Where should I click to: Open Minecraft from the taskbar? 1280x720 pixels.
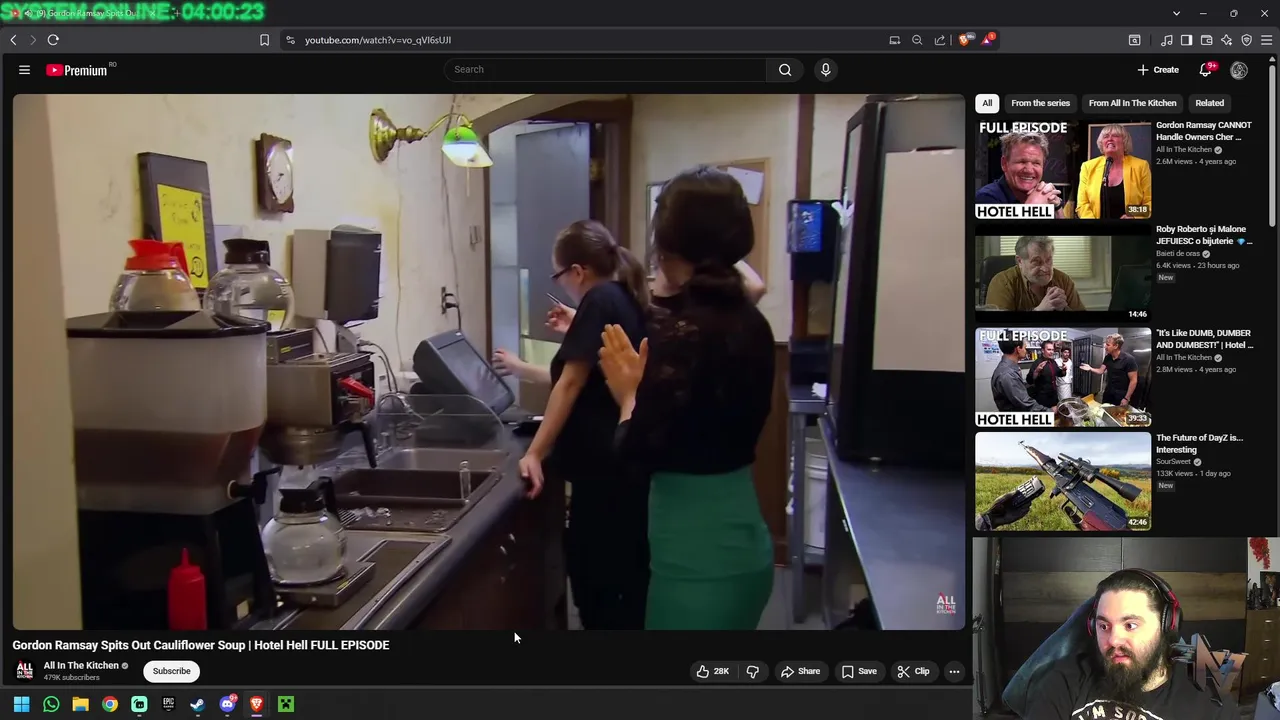point(286,704)
